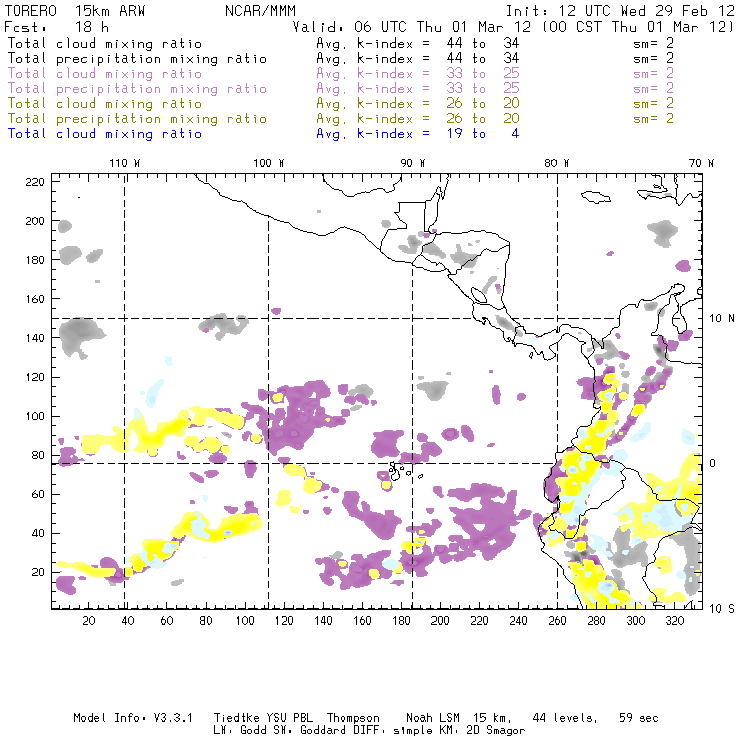Click the '(00 CST Thu 01 Mar 12)' local time text

pyautogui.click(x=638, y=27)
